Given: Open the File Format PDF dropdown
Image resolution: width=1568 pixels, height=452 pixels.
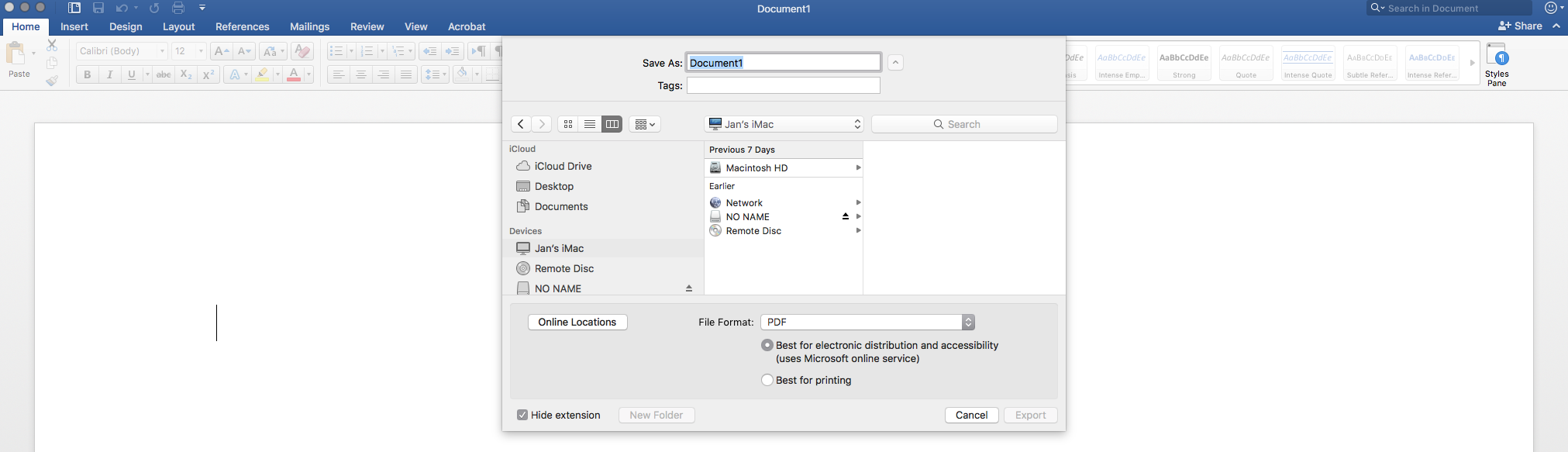Looking at the screenshot, I should pyautogui.click(x=867, y=322).
